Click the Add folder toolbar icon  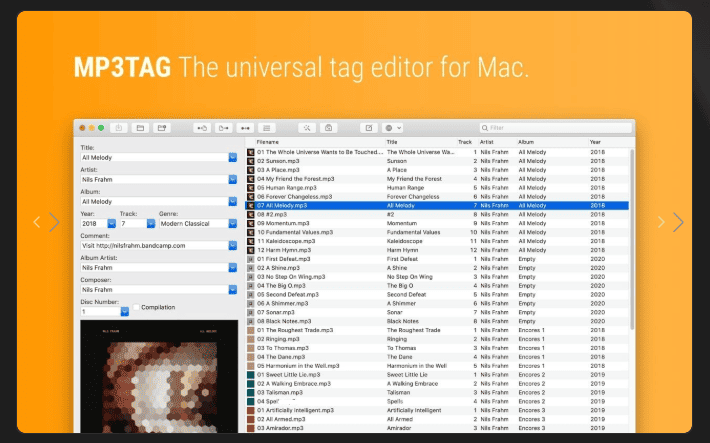[x=162, y=128]
